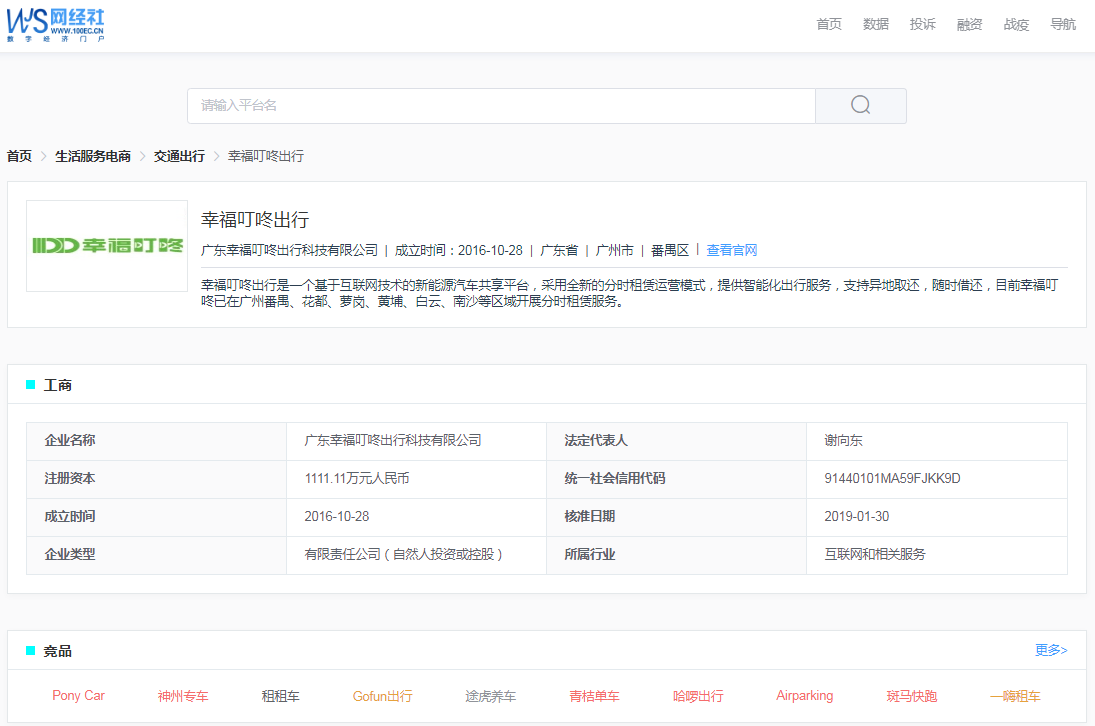The width and height of the screenshot is (1095, 726).
Task: Click the 企业类型 label cell
Action: [156, 555]
